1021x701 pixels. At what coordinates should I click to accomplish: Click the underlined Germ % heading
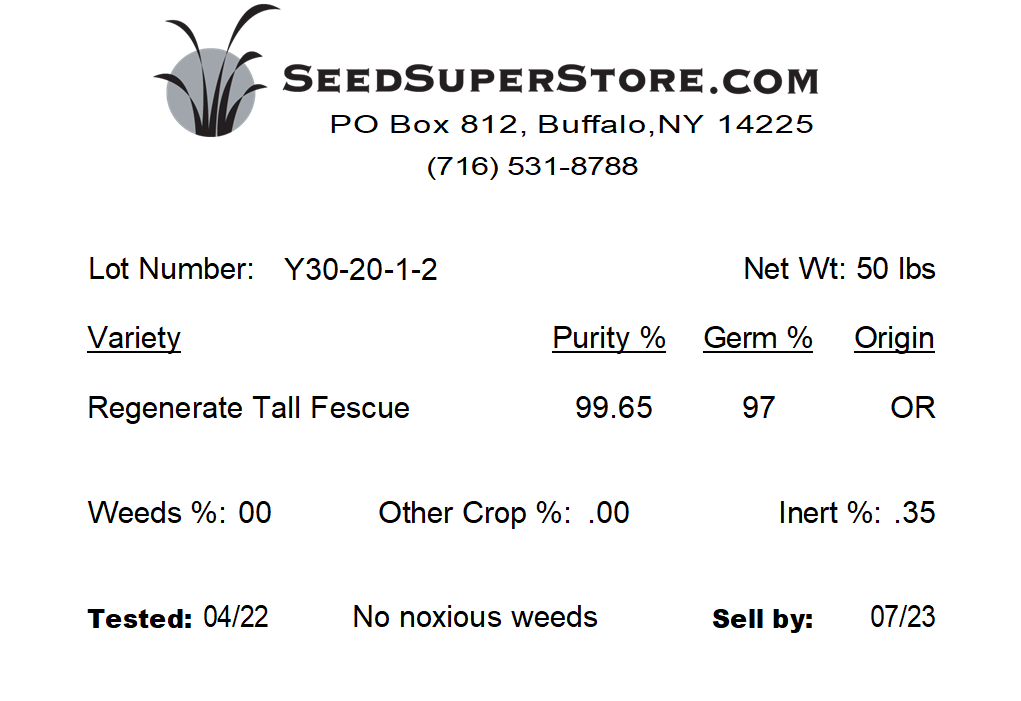(758, 338)
